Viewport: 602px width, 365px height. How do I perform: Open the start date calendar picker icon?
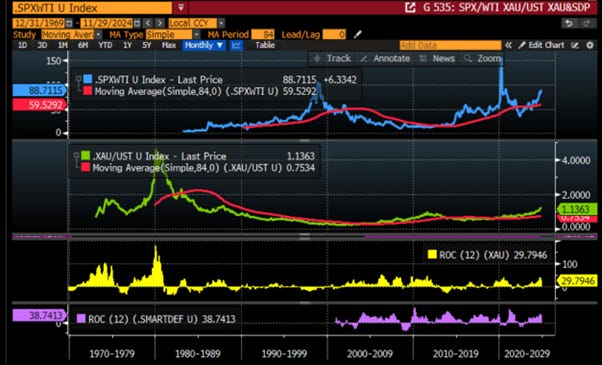coord(69,23)
